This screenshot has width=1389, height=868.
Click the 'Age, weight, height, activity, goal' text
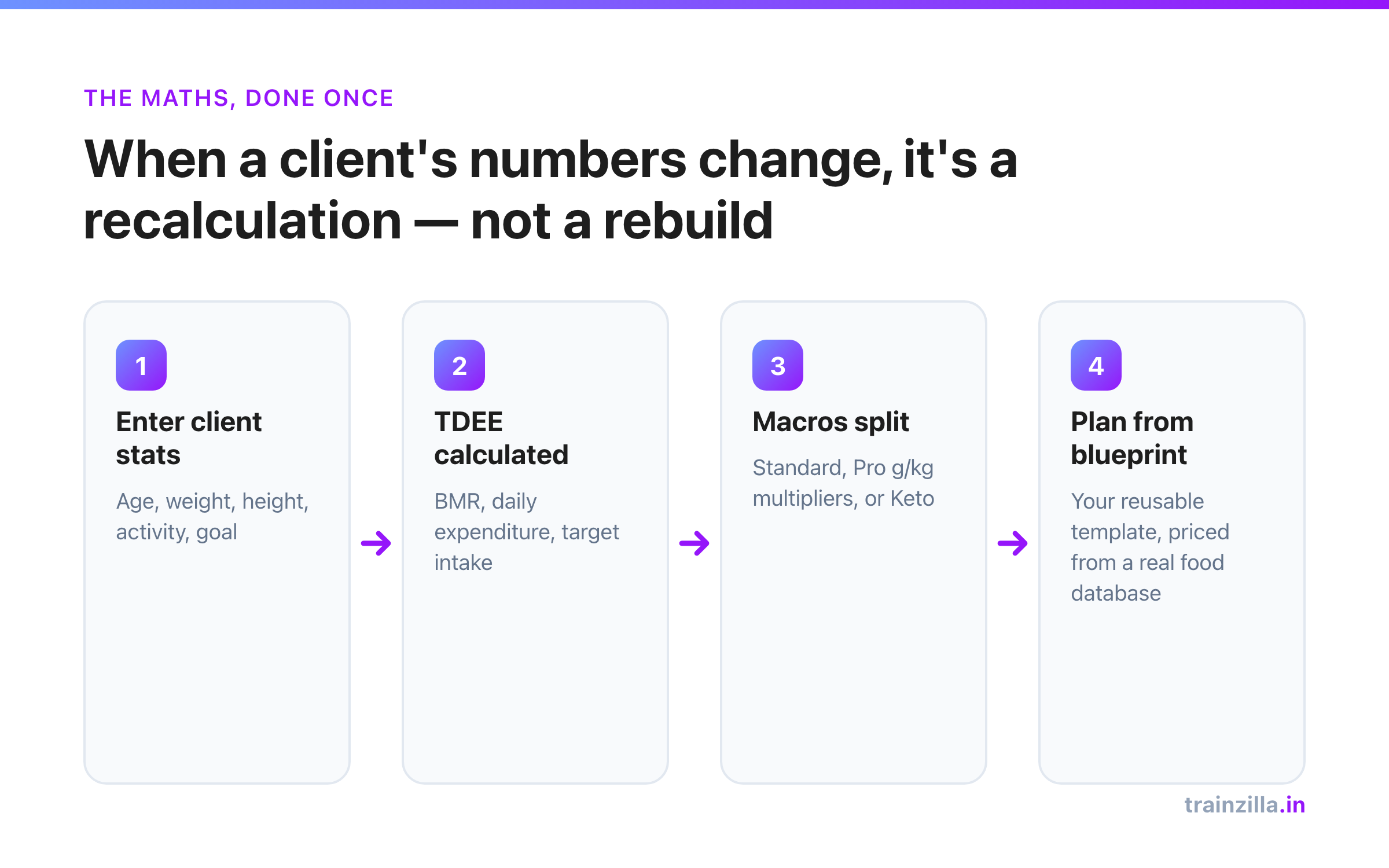[x=212, y=516]
